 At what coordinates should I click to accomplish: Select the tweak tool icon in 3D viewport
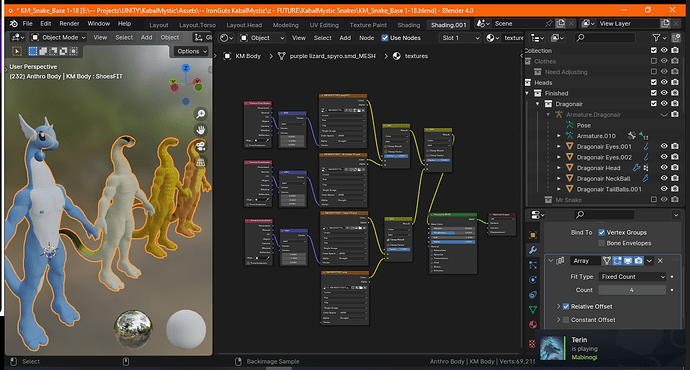17,51
